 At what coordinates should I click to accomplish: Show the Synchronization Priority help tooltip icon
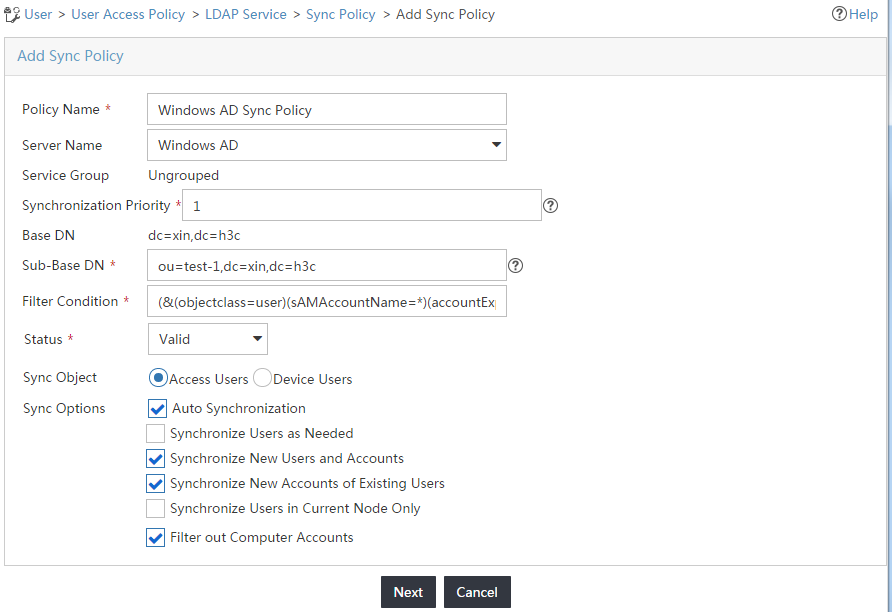point(550,205)
